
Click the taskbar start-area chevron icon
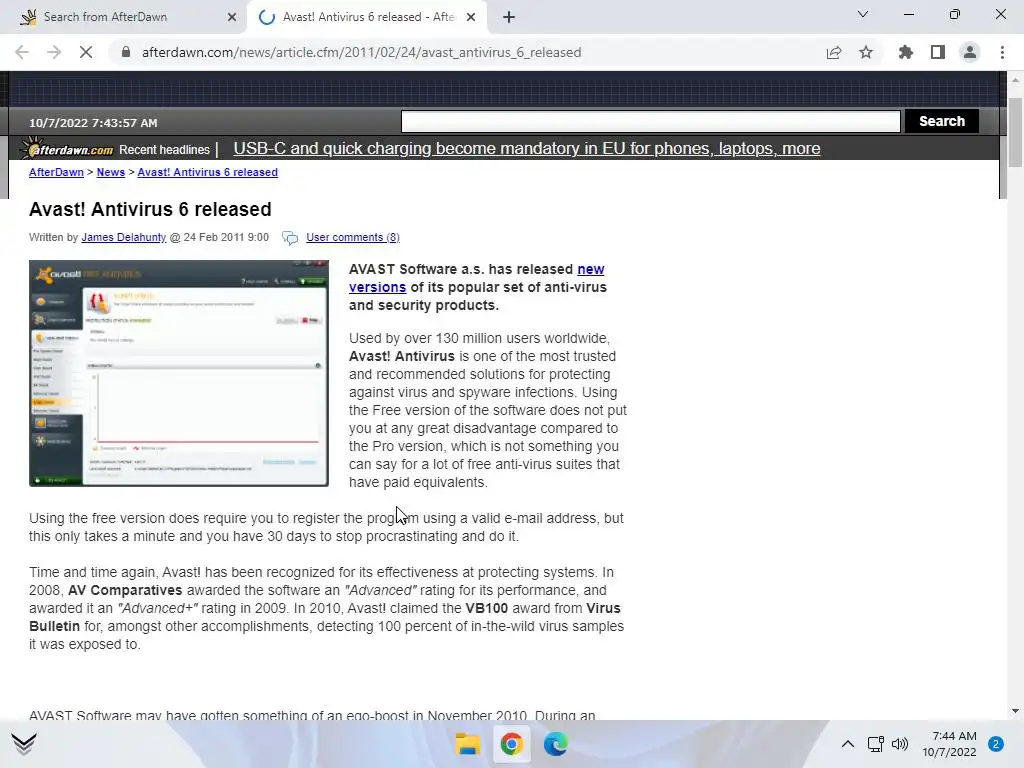click(24, 743)
